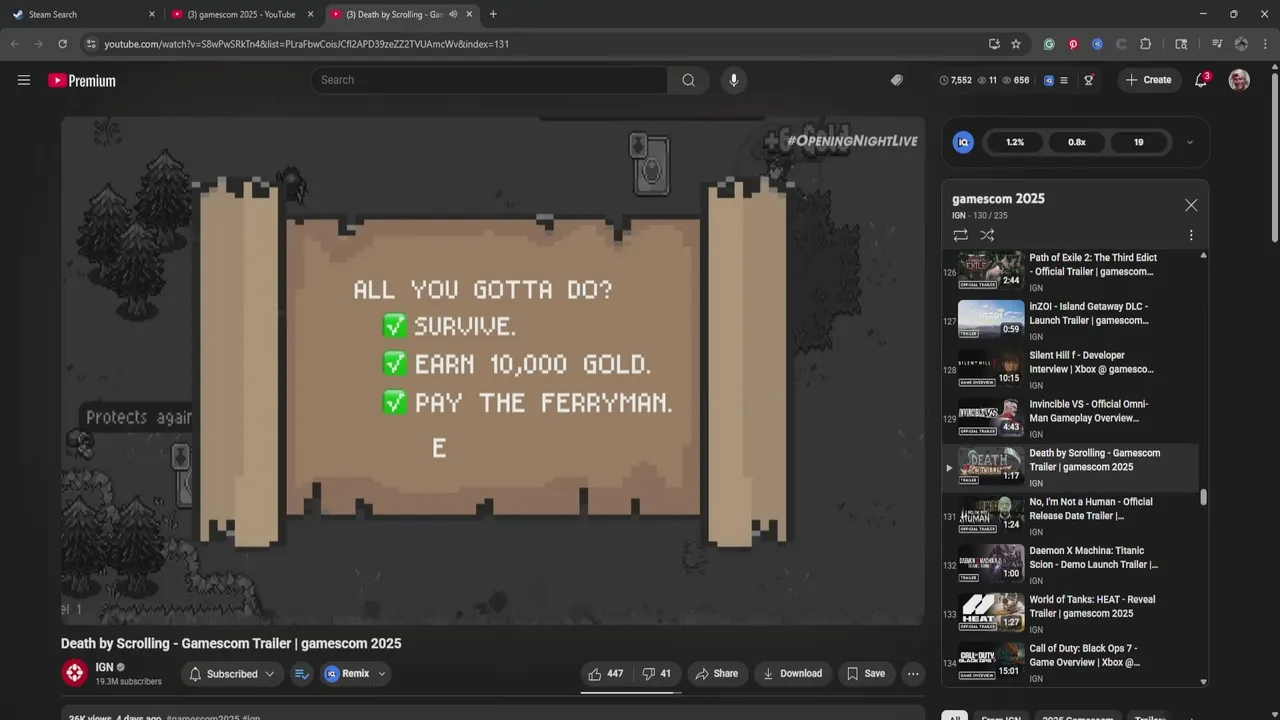Open the Grammarly extension icon
The height and width of the screenshot is (720, 1280).
click(1049, 44)
